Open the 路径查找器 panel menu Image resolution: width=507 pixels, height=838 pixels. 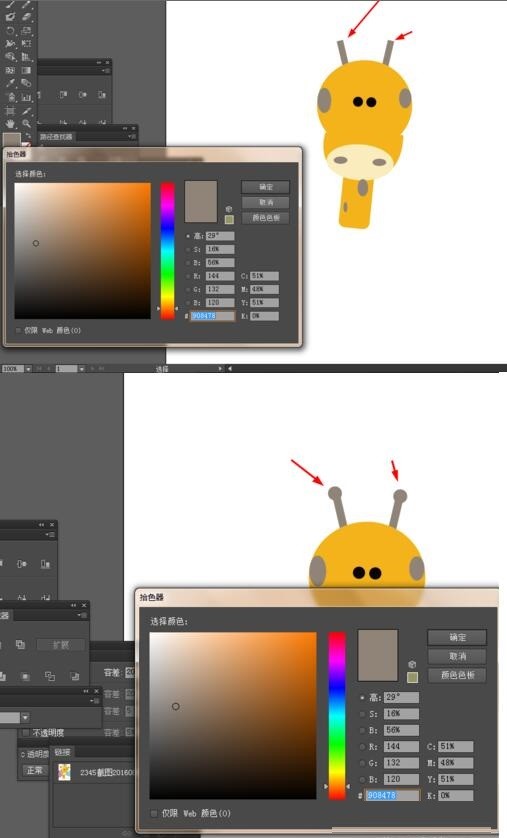click(x=132, y=137)
